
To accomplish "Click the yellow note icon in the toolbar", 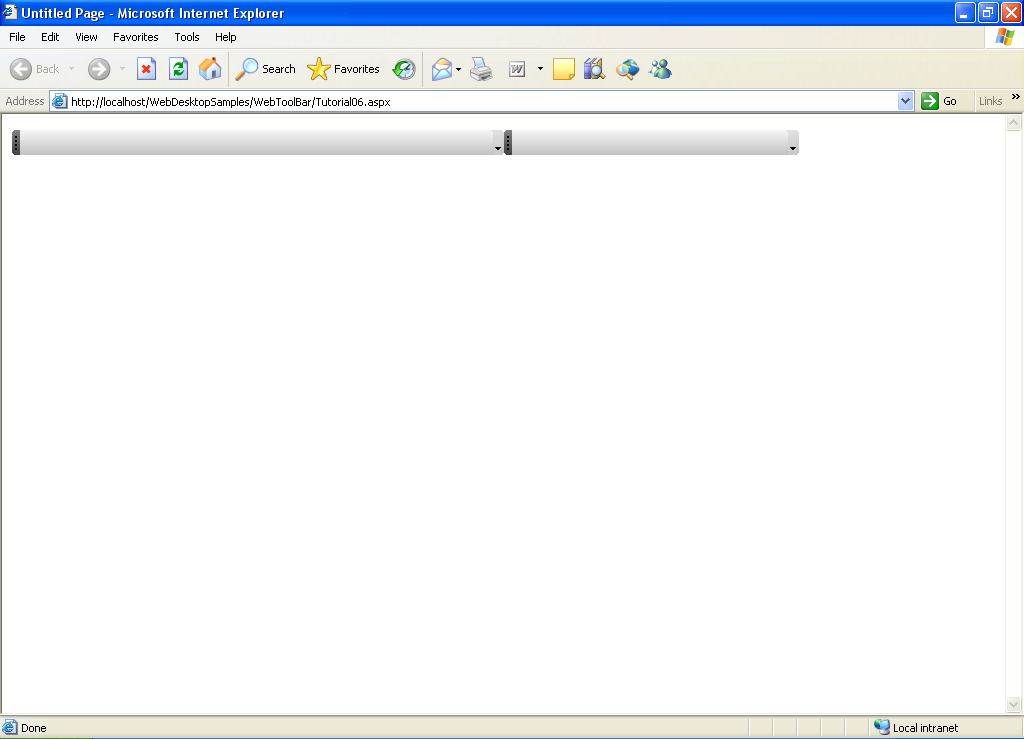I will click(x=563, y=69).
